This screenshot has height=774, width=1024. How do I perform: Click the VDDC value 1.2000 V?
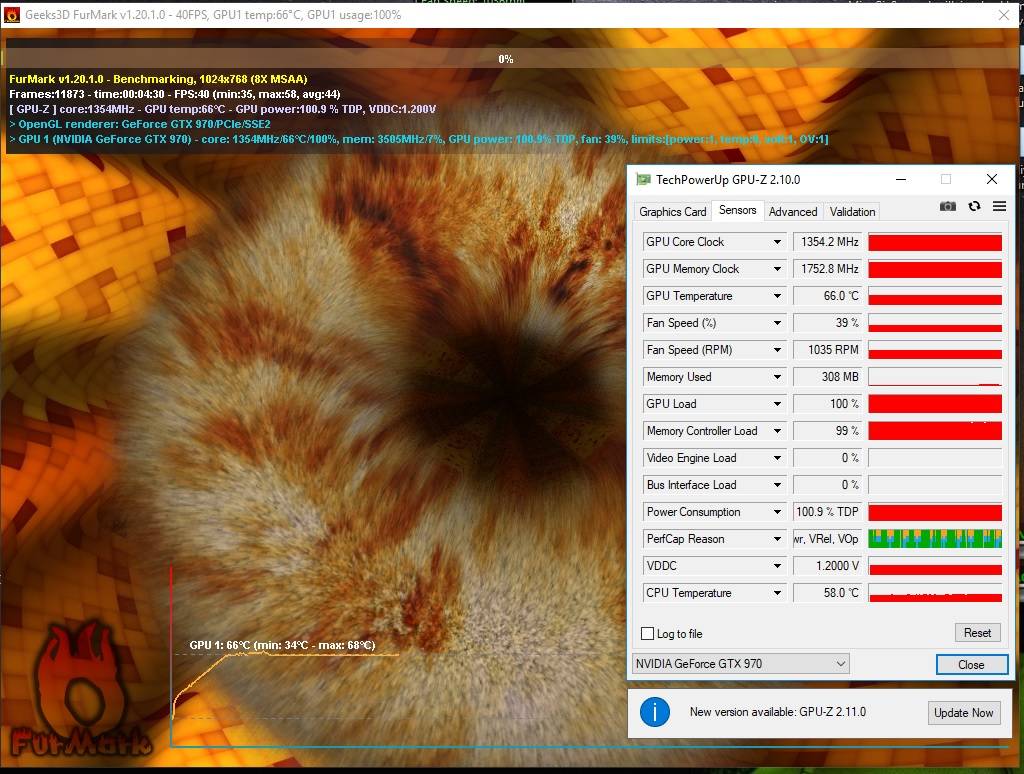click(x=827, y=566)
